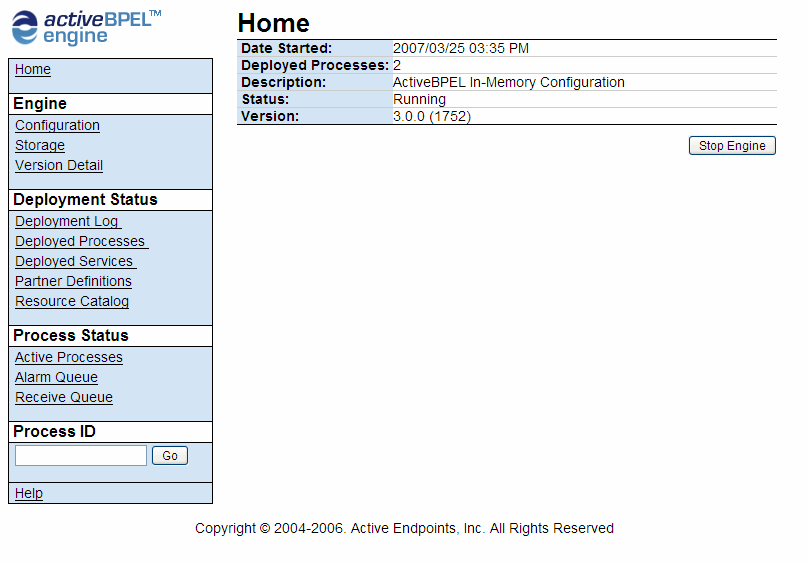View Active Processes

pyautogui.click(x=69, y=358)
